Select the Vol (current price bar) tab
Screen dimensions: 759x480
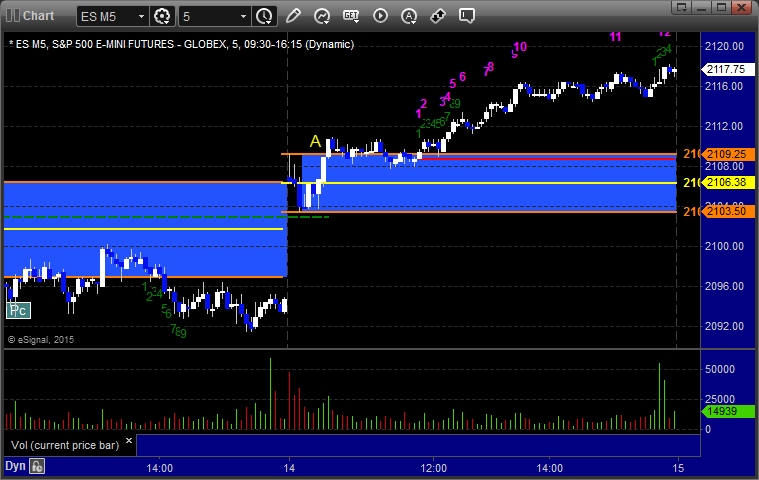coord(65,445)
